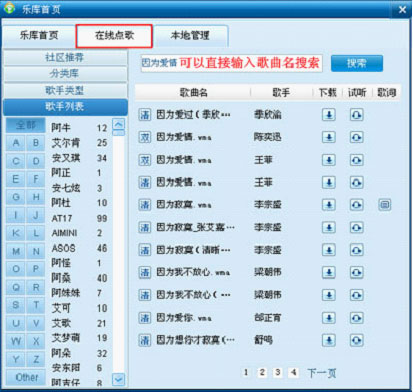This screenshot has height=392, width=413.
Task: Sort by 歌手 column header
Action: pyautogui.click(x=281, y=92)
